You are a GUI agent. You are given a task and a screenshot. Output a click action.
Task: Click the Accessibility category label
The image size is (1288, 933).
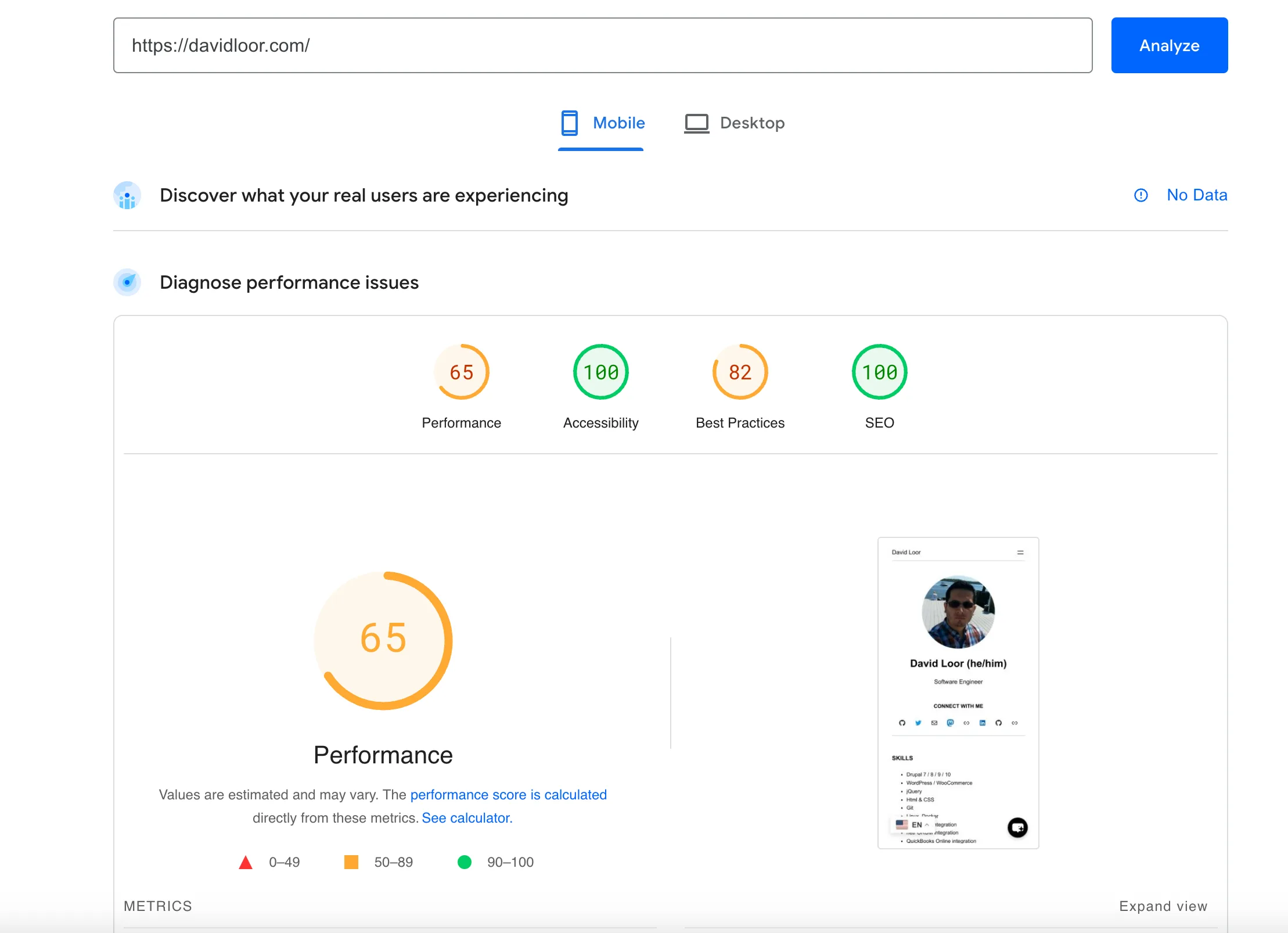(x=601, y=423)
